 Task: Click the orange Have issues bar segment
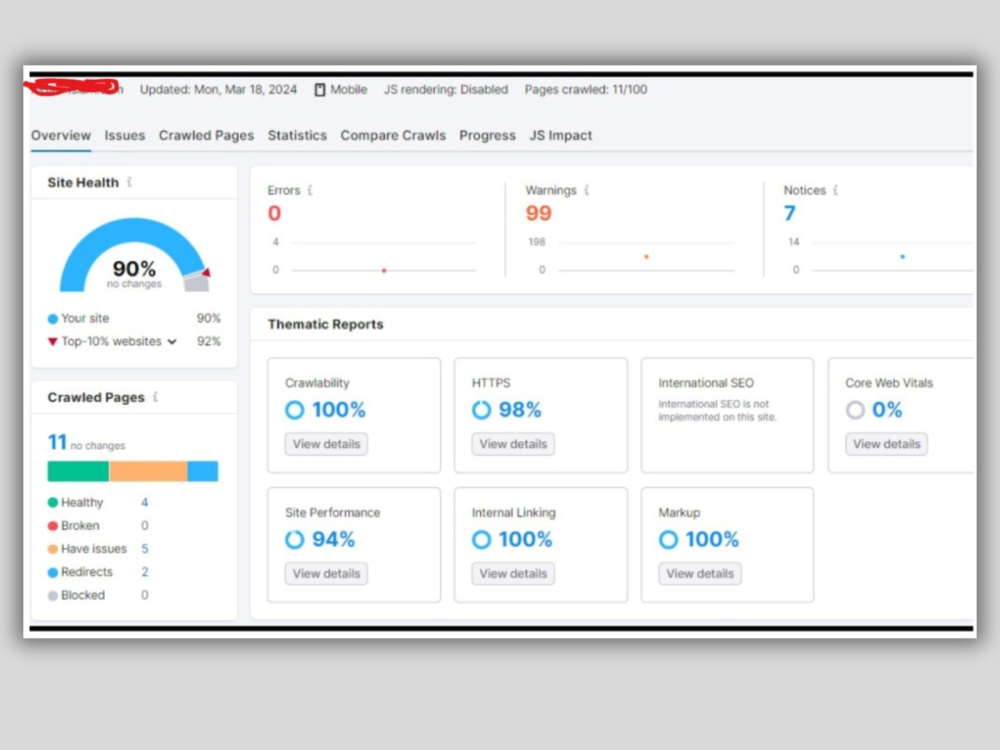(148, 471)
